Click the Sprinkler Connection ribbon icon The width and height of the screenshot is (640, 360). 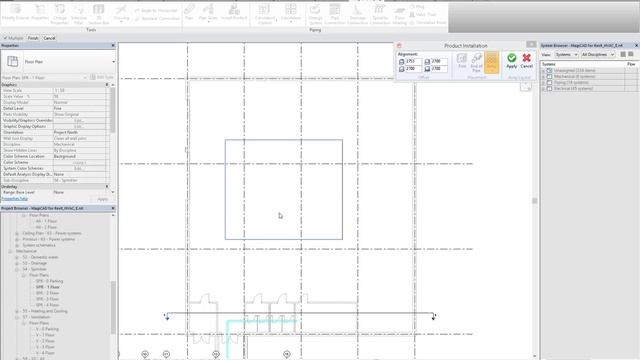380,14
